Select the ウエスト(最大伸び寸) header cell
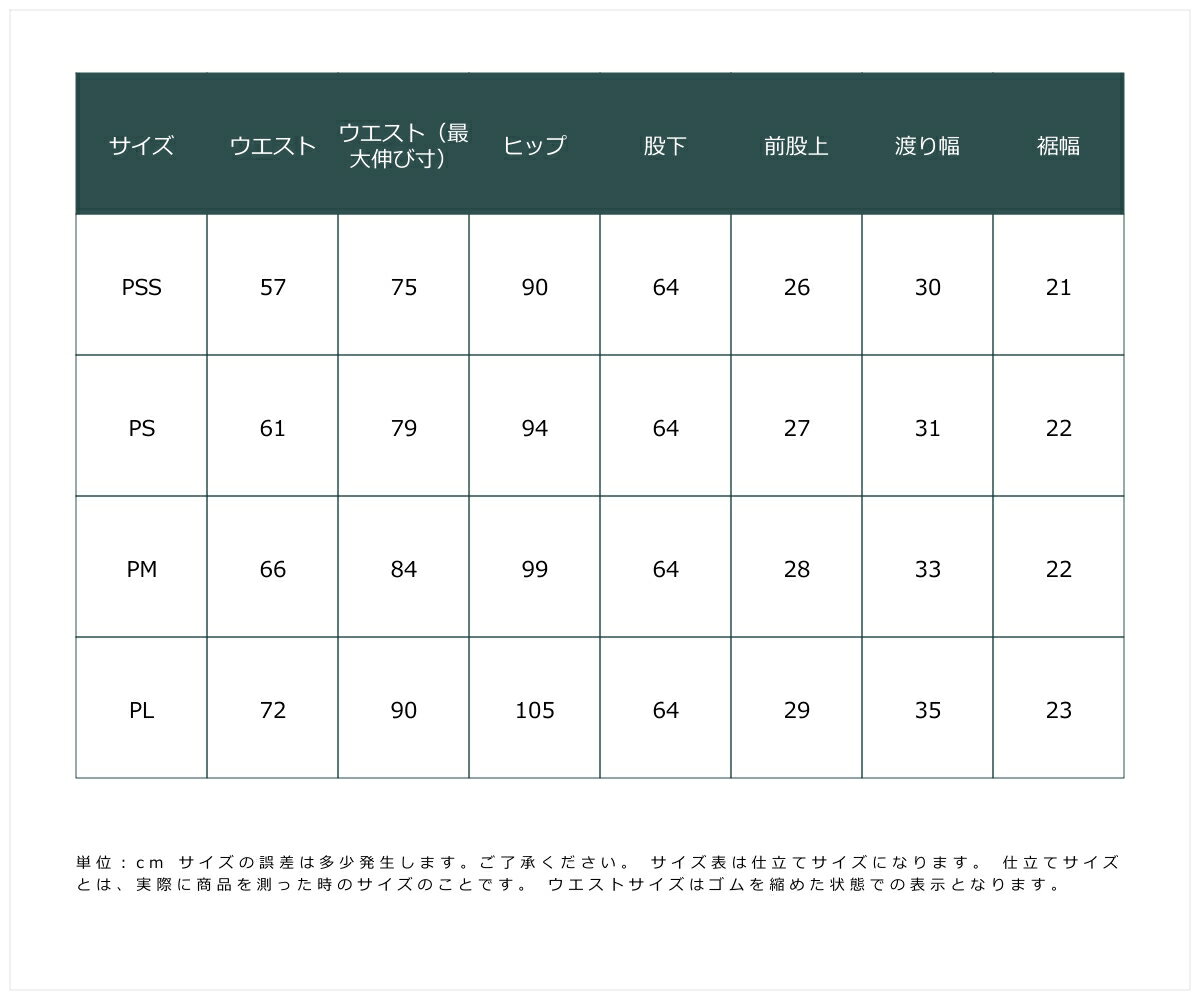Image resolution: width=1200 pixels, height=1000 pixels. click(x=403, y=145)
